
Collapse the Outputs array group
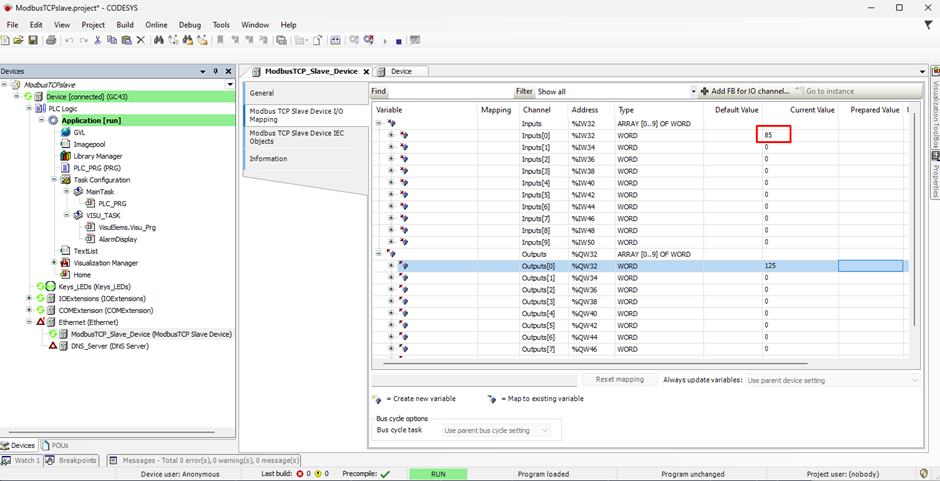point(379,254)
